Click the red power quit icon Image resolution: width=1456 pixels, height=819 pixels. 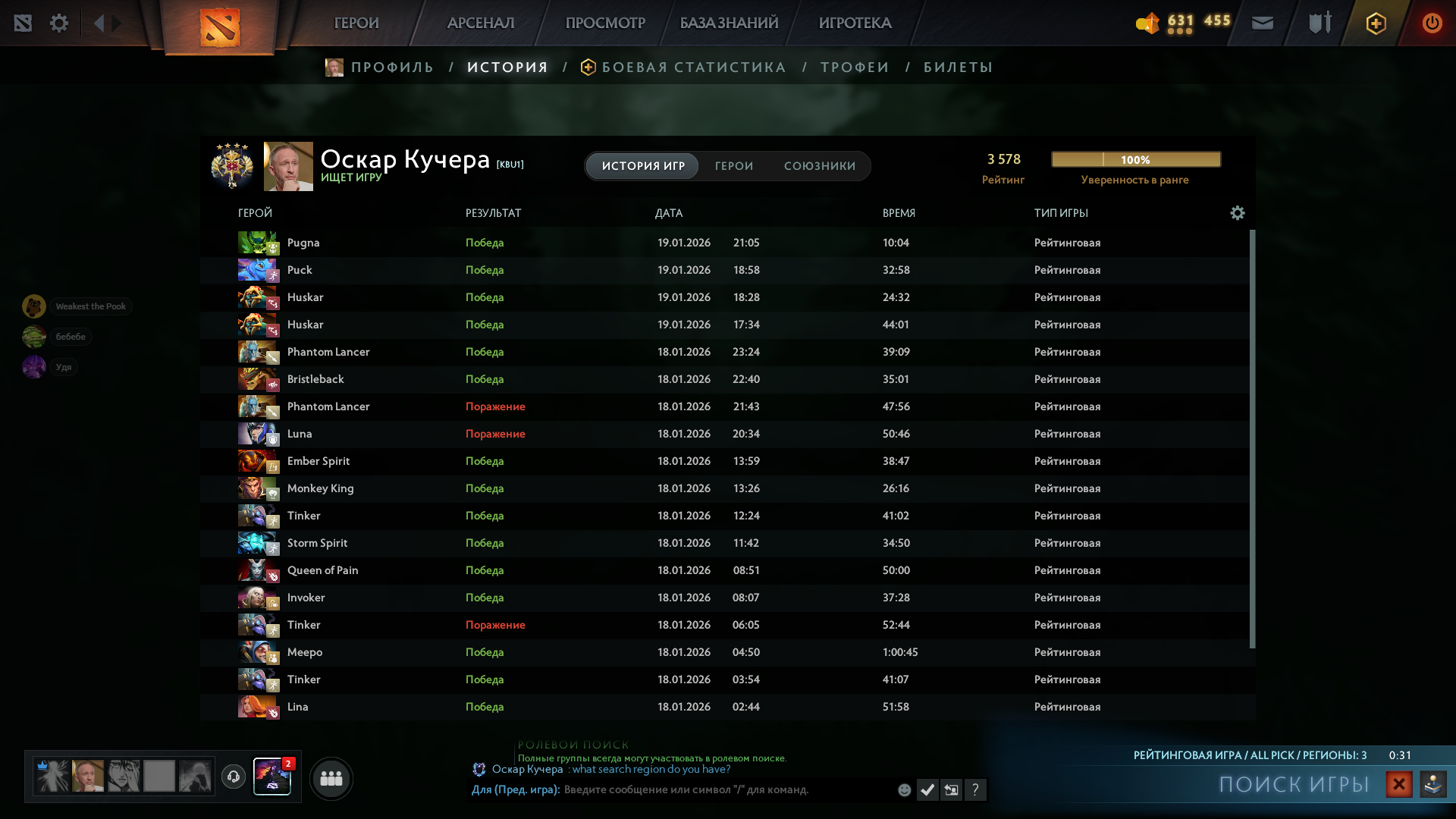click(1432, 23)
